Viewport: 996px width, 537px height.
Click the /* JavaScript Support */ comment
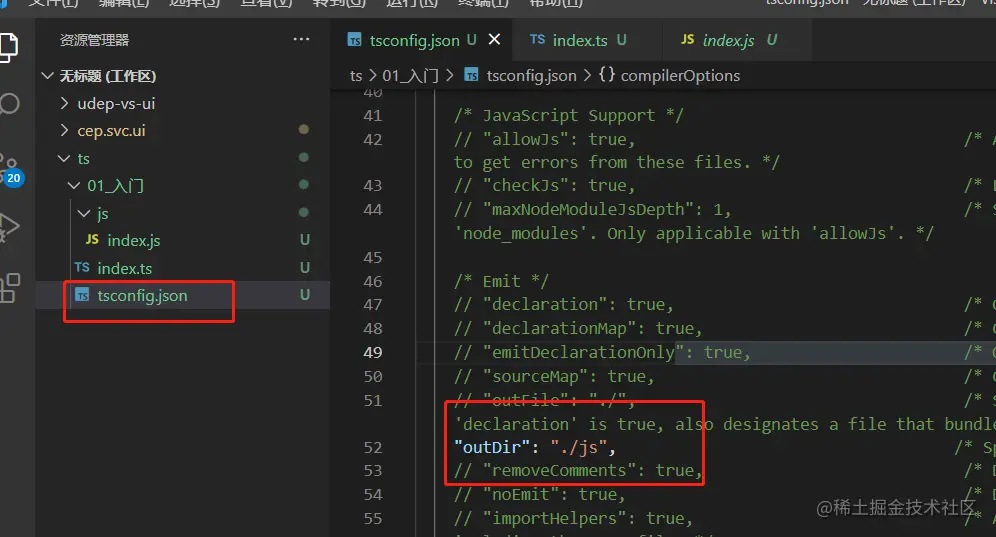coord(569,116)
